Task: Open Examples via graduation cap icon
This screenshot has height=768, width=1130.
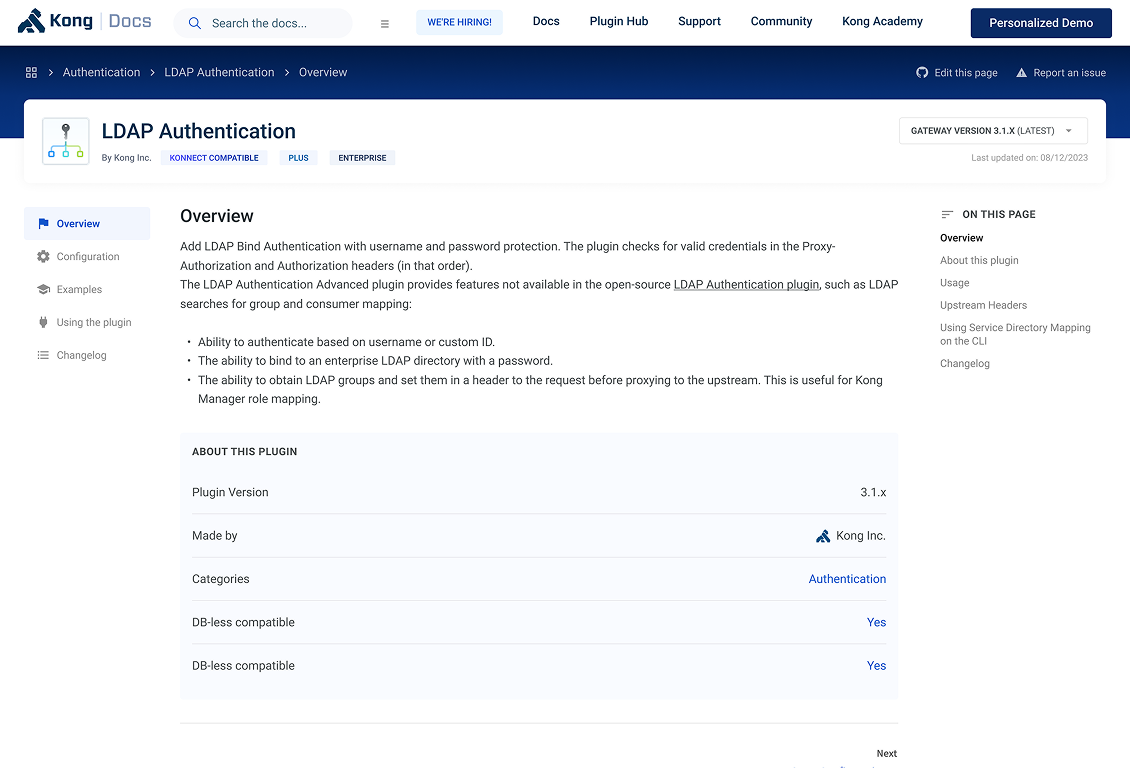Action: coord(43,290)
